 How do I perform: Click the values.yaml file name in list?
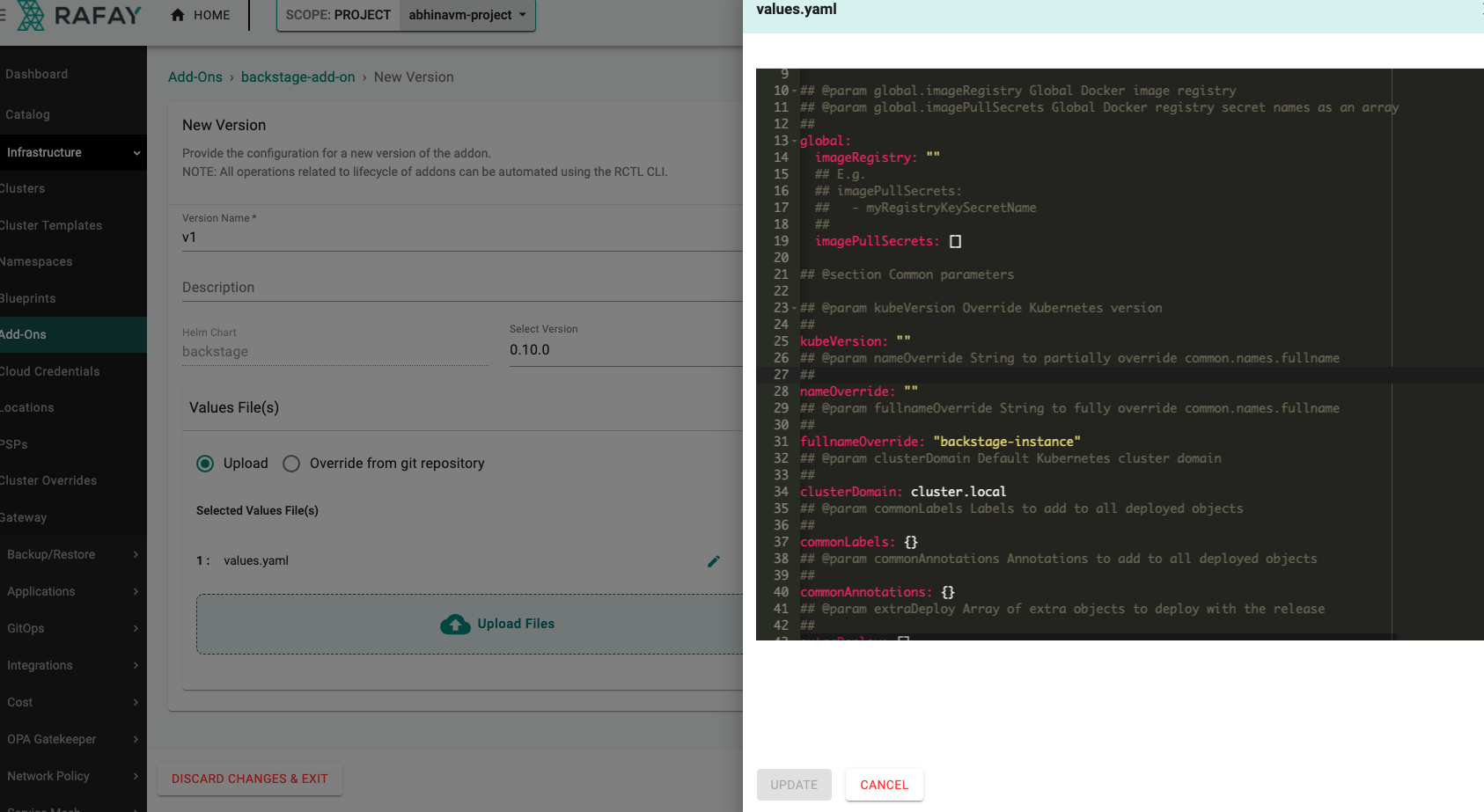[x=256, y=560]
